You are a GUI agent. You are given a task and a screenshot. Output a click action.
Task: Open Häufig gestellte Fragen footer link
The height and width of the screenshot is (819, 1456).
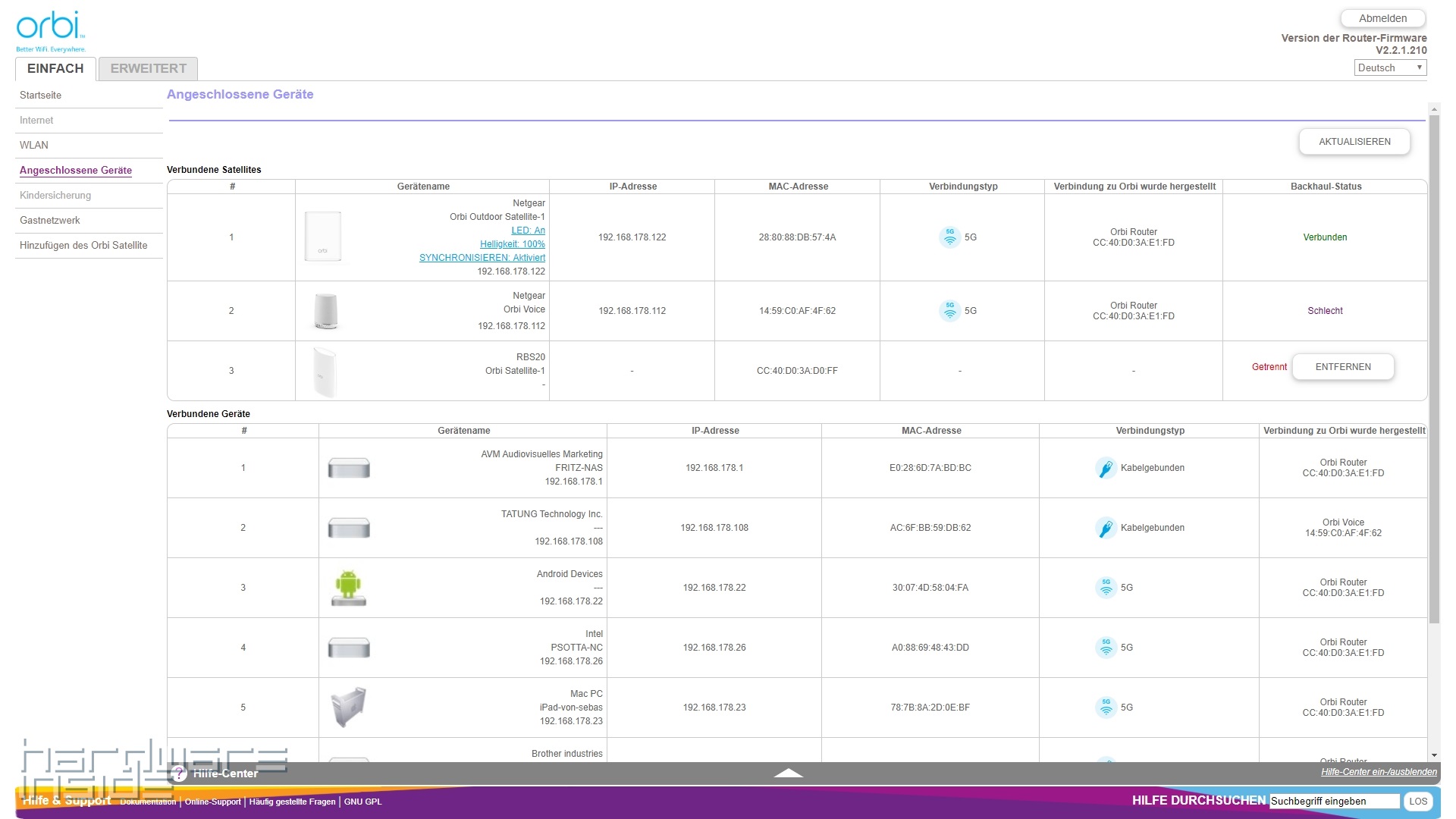click(292, 802)
